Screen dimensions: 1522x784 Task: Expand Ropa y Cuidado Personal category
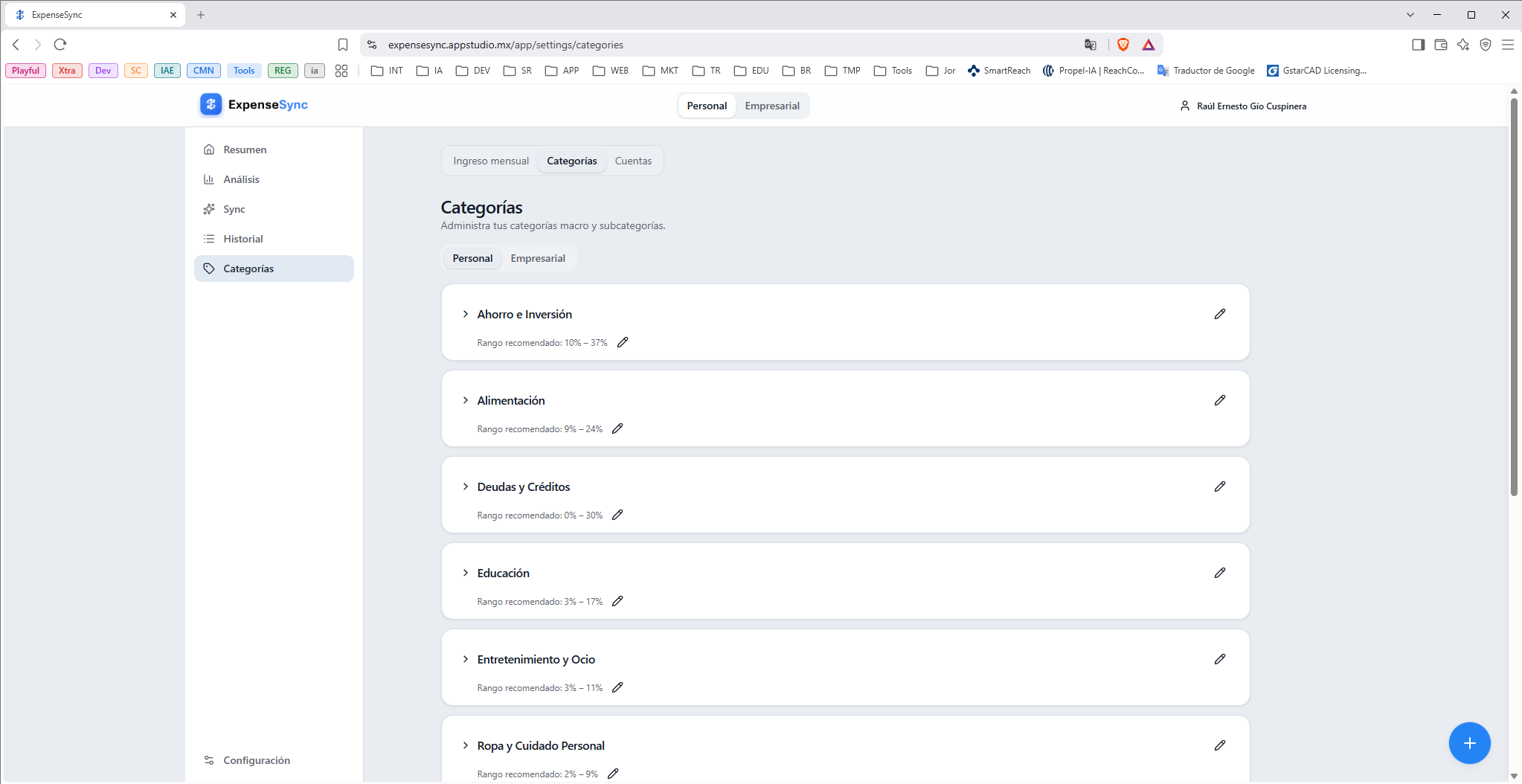[466, 745]
